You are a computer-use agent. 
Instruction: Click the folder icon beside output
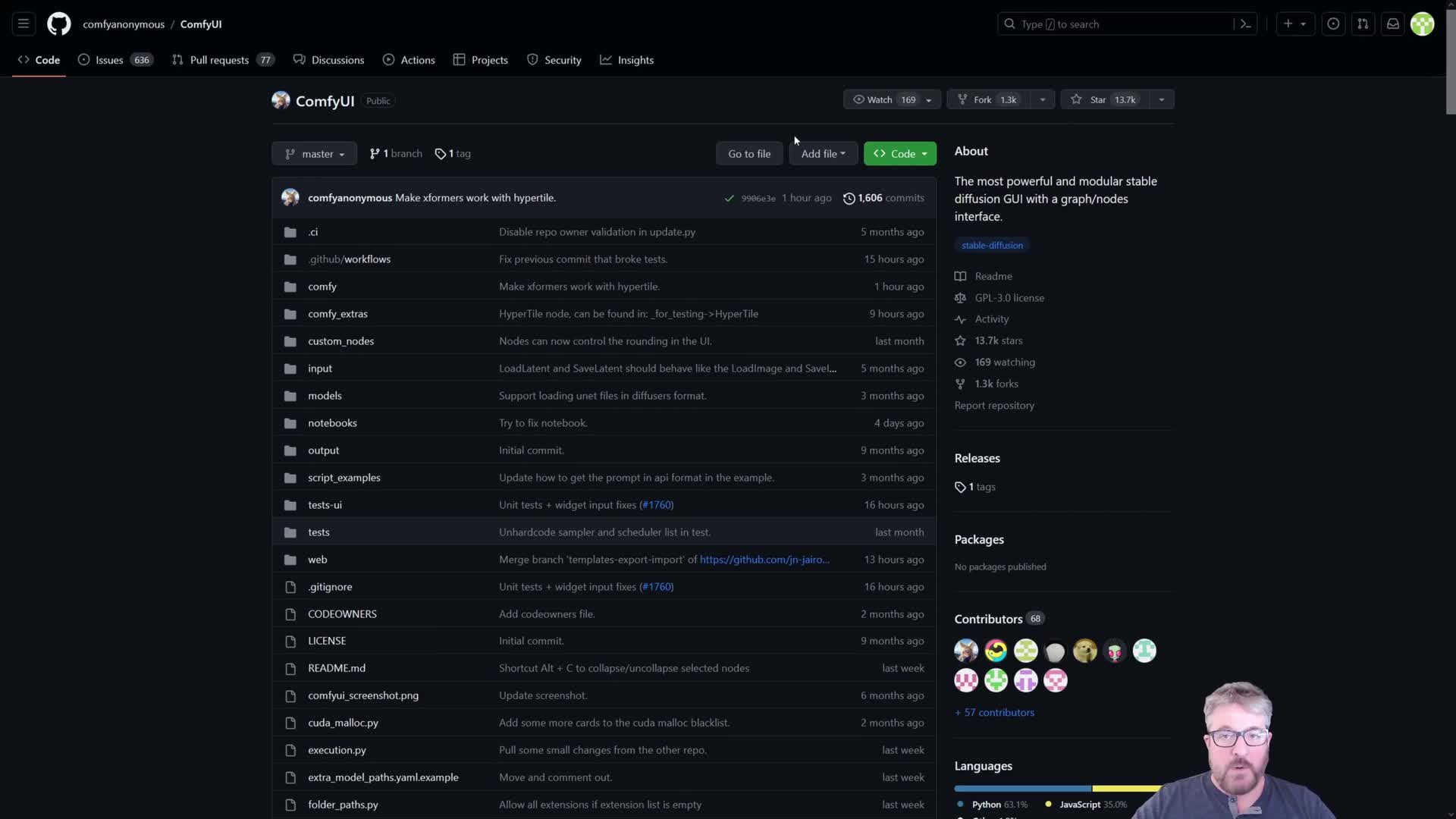pos(290,450)
